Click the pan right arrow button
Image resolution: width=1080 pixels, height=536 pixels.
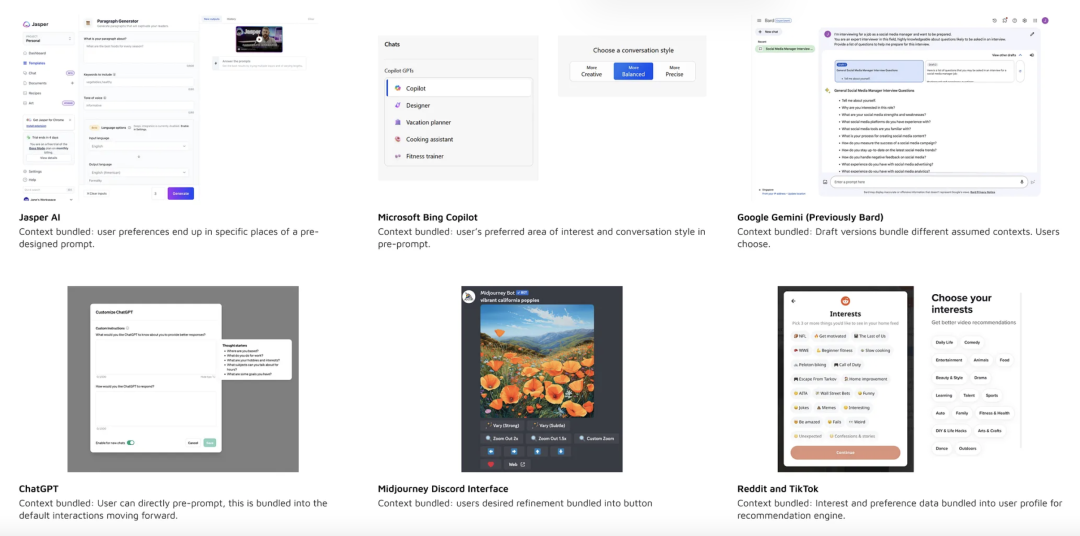(515, 451)
